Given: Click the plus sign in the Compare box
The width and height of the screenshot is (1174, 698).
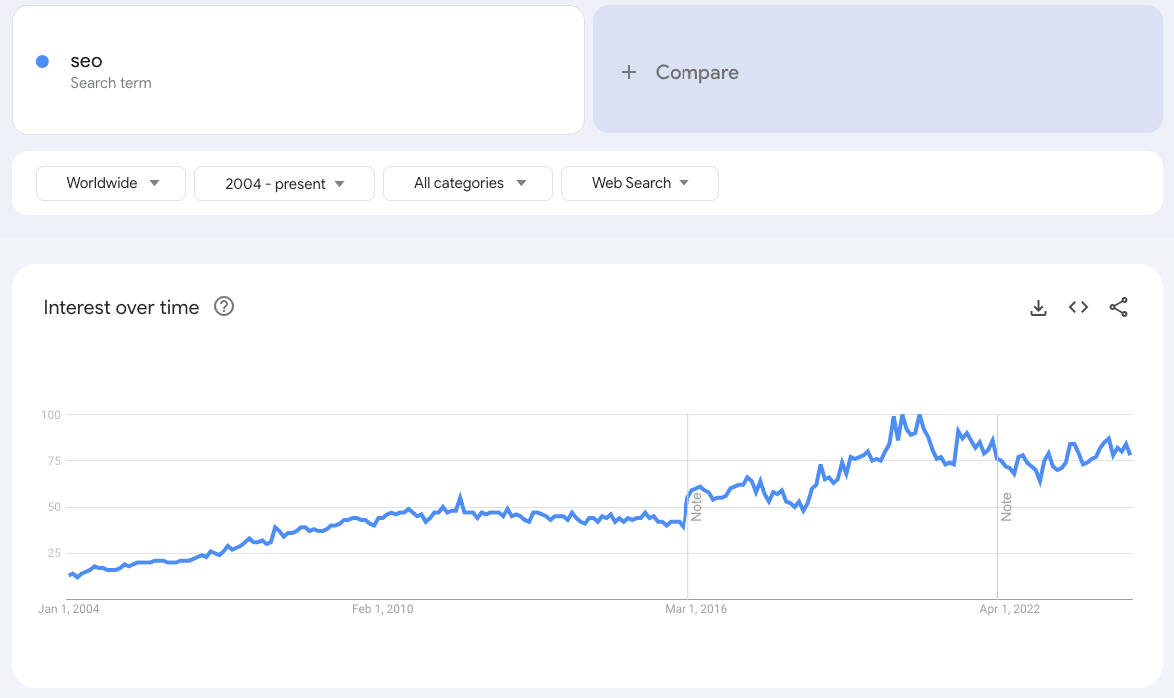Looking at the screenshot, I should 628,72.
